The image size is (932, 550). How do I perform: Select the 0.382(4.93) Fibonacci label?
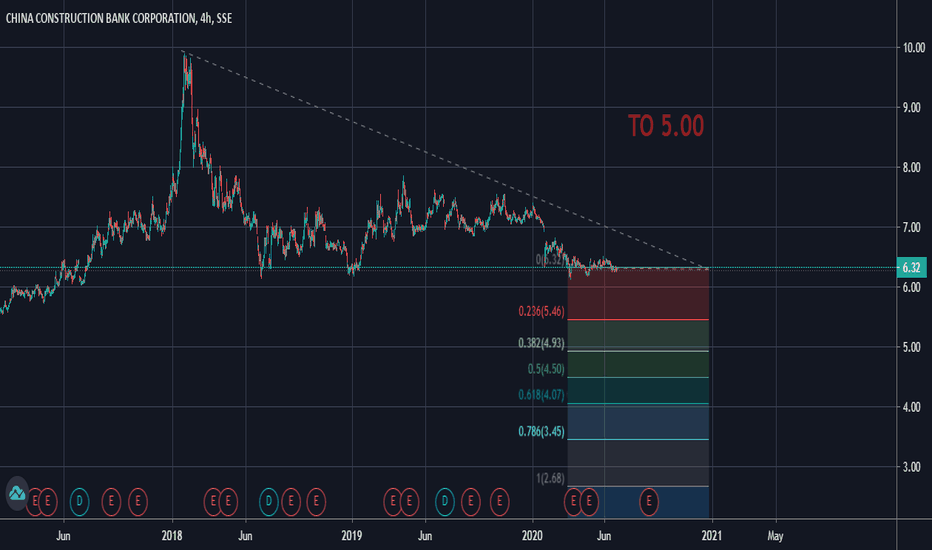541,343
